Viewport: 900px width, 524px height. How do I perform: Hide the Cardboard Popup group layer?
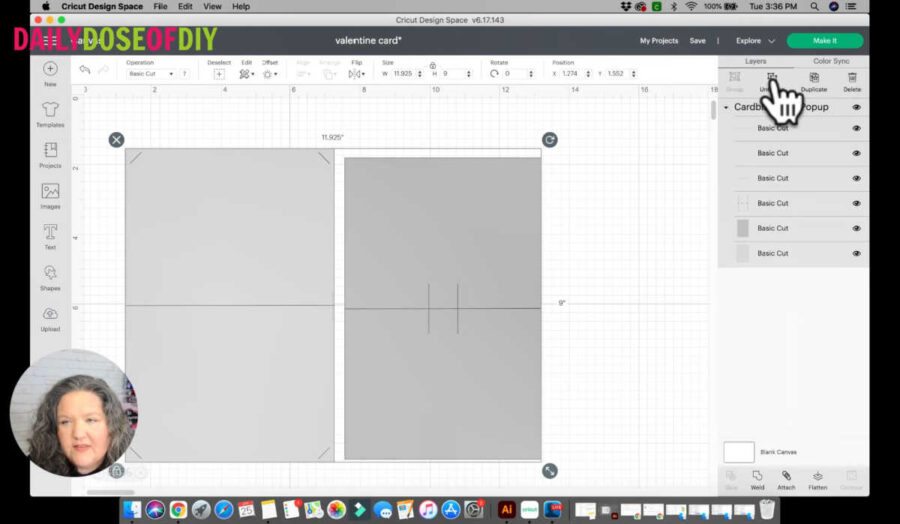856,107
